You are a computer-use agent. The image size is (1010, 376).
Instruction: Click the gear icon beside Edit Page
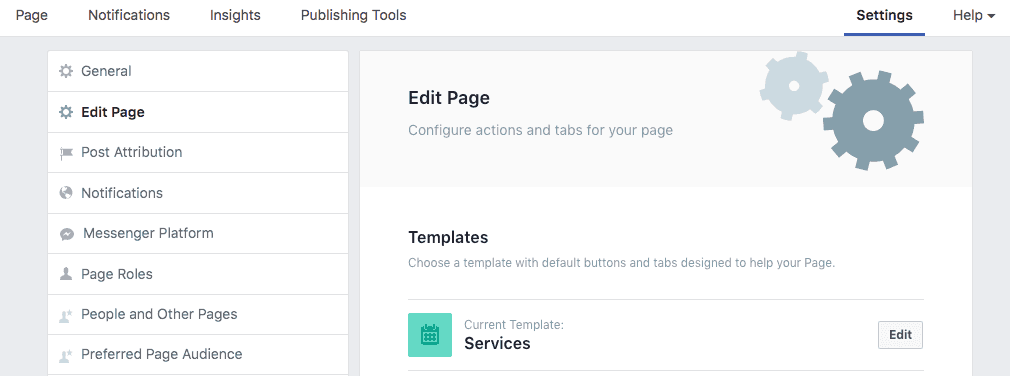tap(66, 112)
